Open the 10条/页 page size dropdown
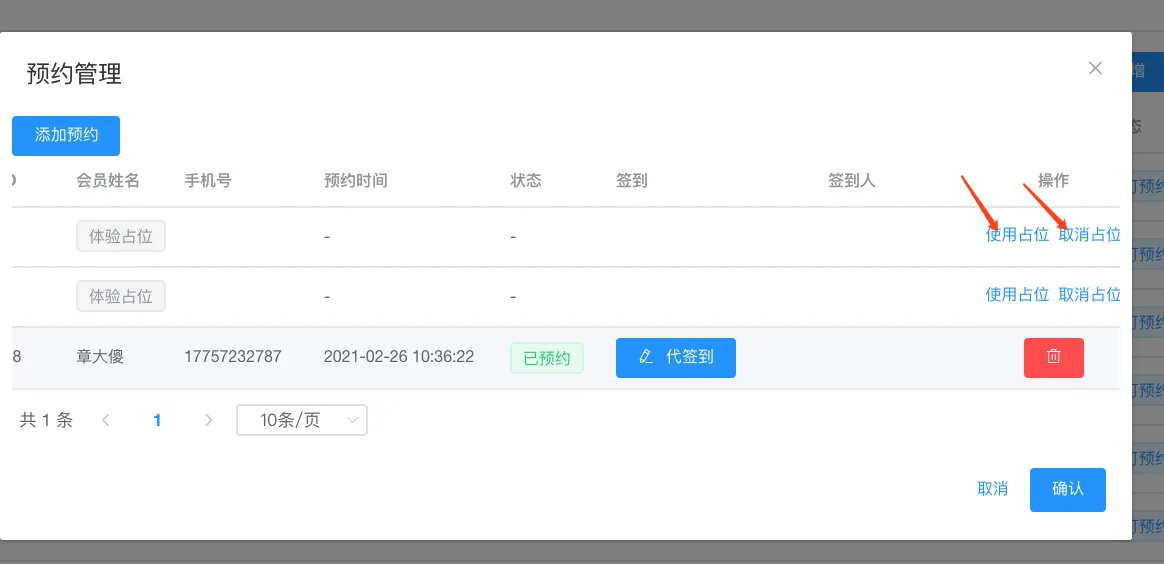The image size is (1164, 564). (301, 420)
